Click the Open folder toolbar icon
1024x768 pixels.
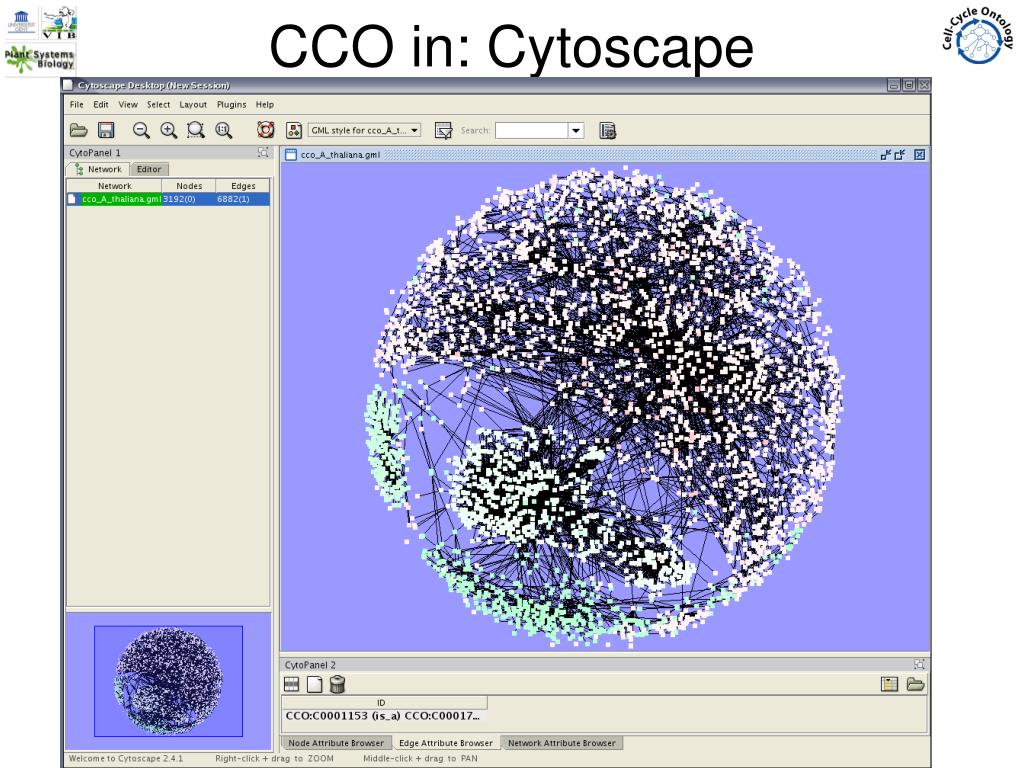(78, 130)
